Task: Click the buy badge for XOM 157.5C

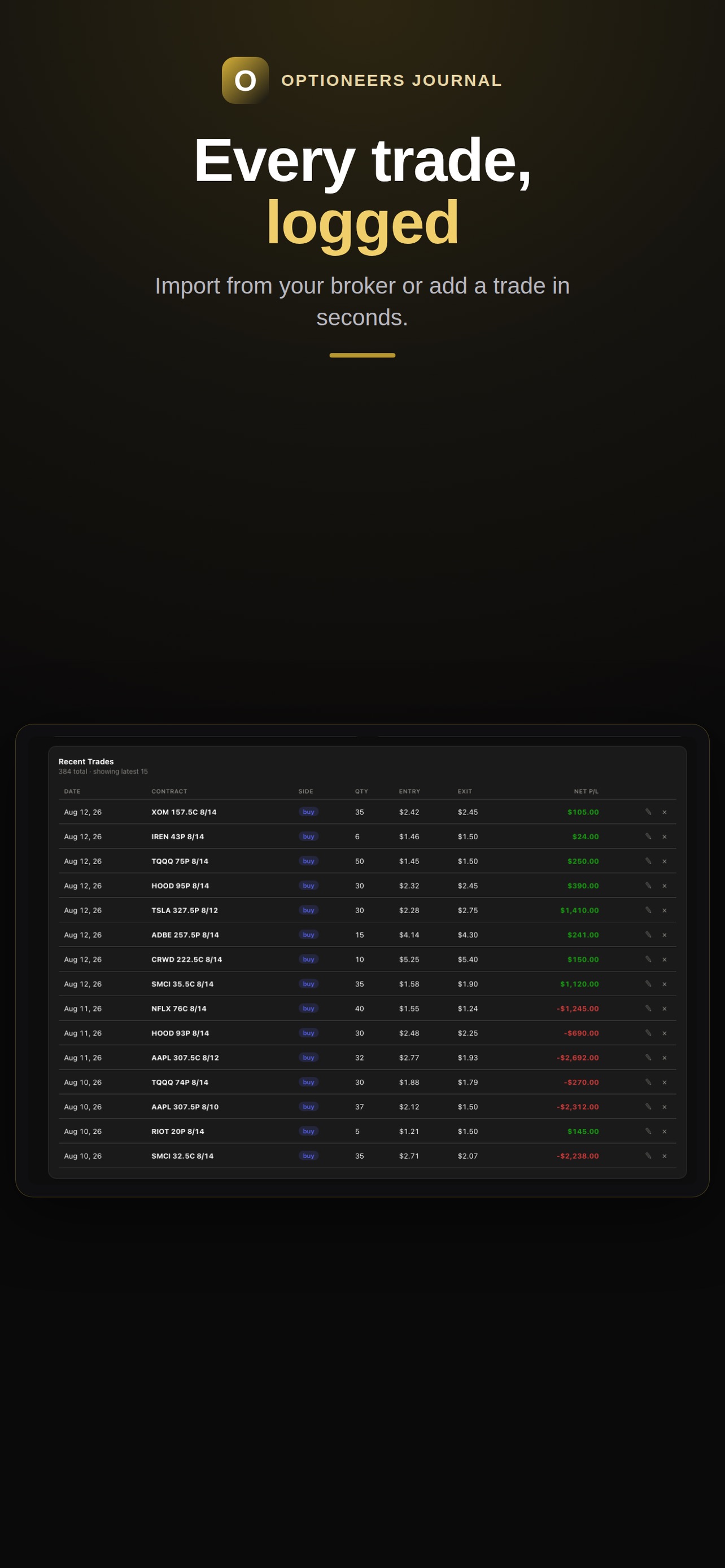Action: pyautogui.click(x=309, y=812)
